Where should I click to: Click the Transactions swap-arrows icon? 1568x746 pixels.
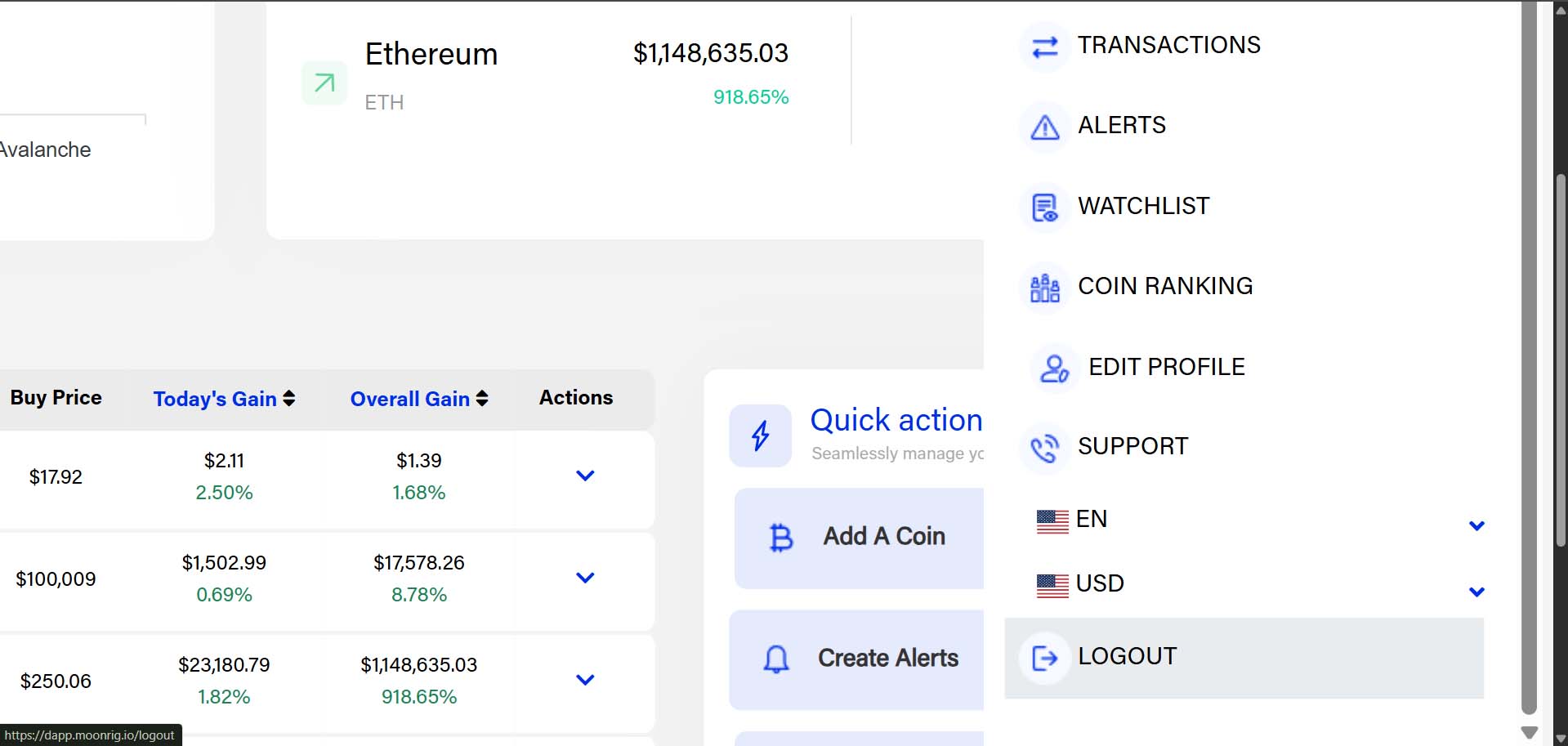1045,47
